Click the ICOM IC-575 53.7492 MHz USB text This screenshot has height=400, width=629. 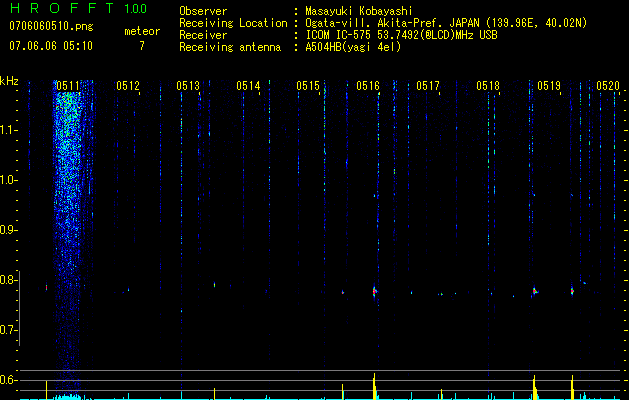[x=401, y=35]
